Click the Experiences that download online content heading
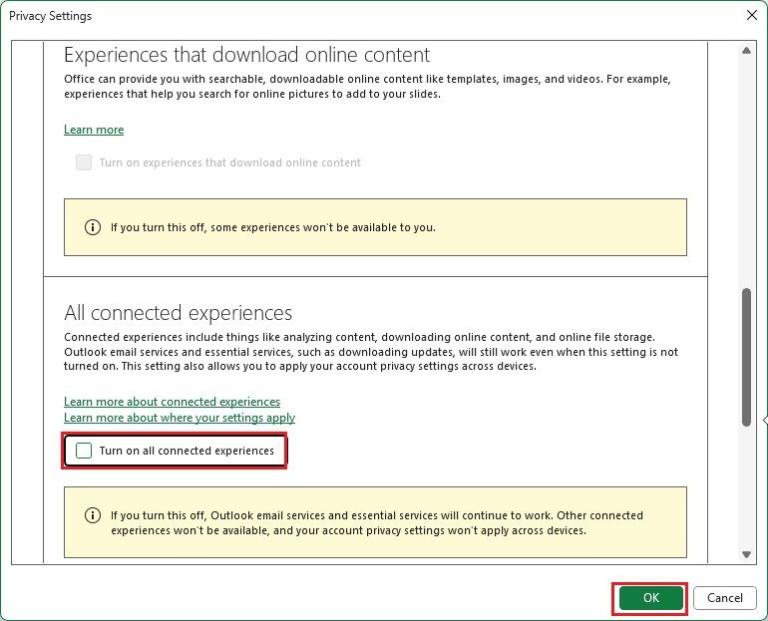 pyautogui.click(x=247, y=55)
